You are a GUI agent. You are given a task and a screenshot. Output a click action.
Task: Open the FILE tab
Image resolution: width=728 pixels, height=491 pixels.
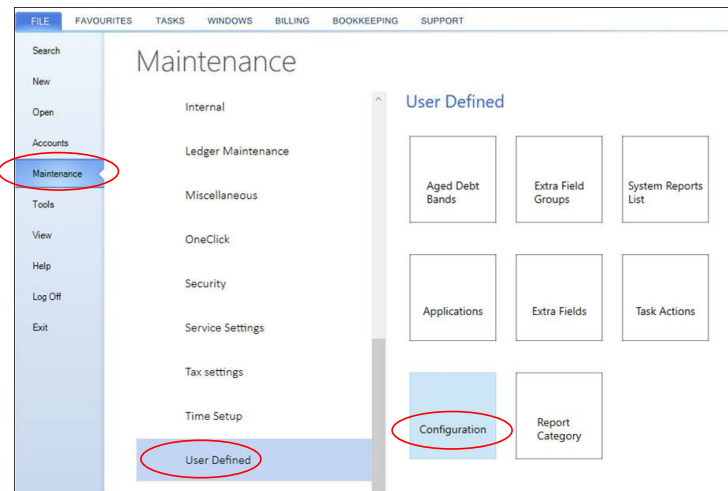pyautogui.click(x=39, y=21)
